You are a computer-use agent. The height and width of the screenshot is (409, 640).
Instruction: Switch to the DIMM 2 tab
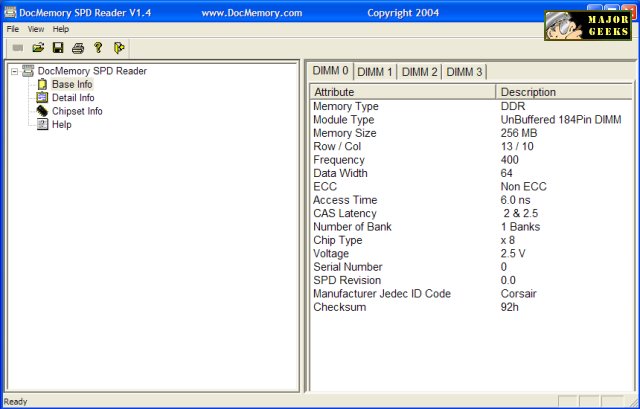tap(419, 72)
